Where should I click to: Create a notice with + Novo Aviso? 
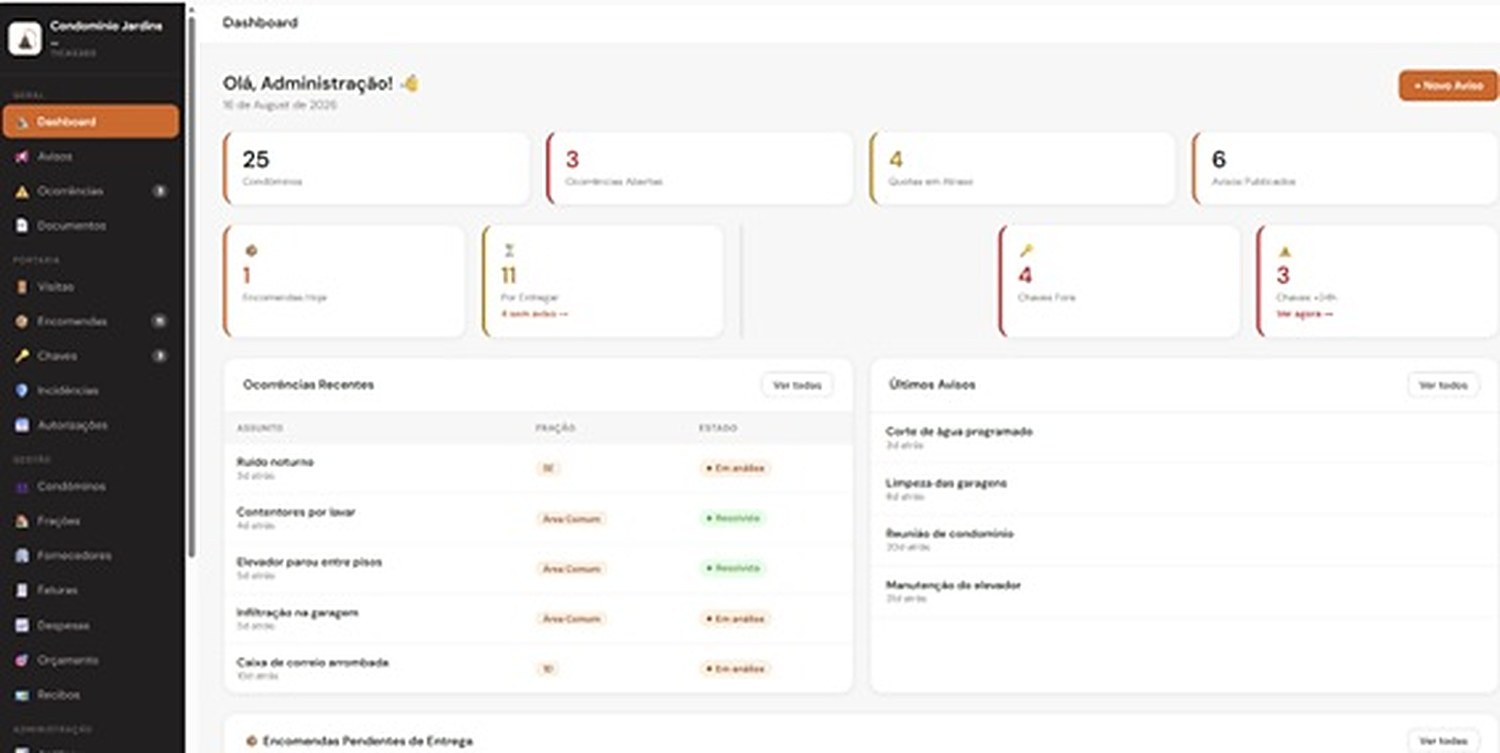point(1448,86)
